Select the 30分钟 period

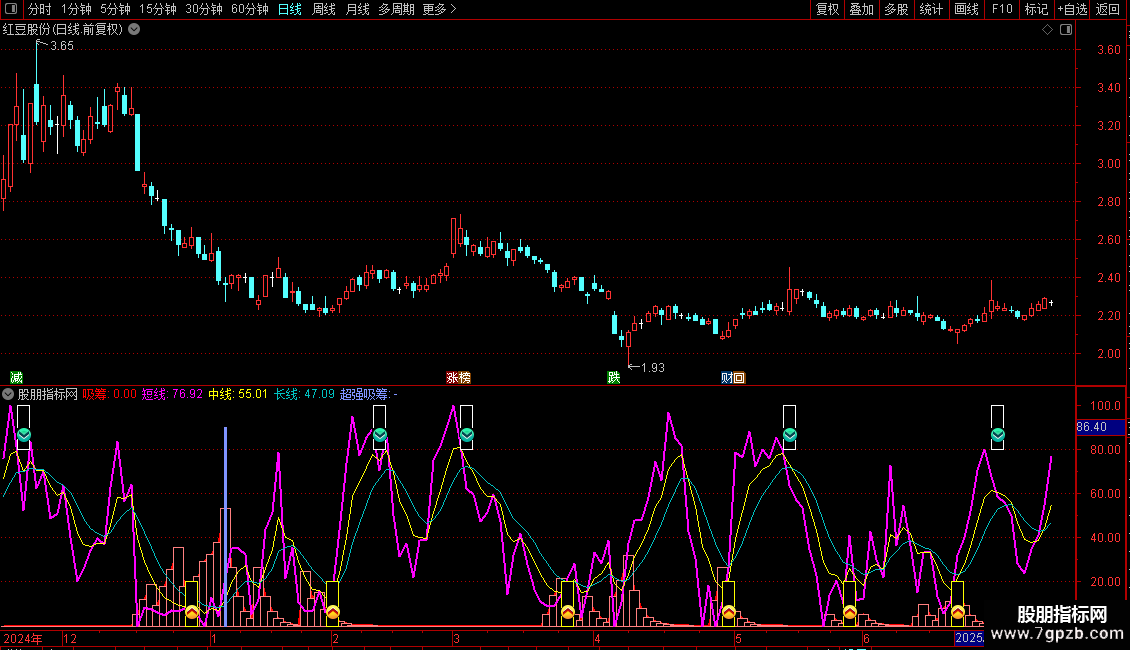click(x=203, y=9)
